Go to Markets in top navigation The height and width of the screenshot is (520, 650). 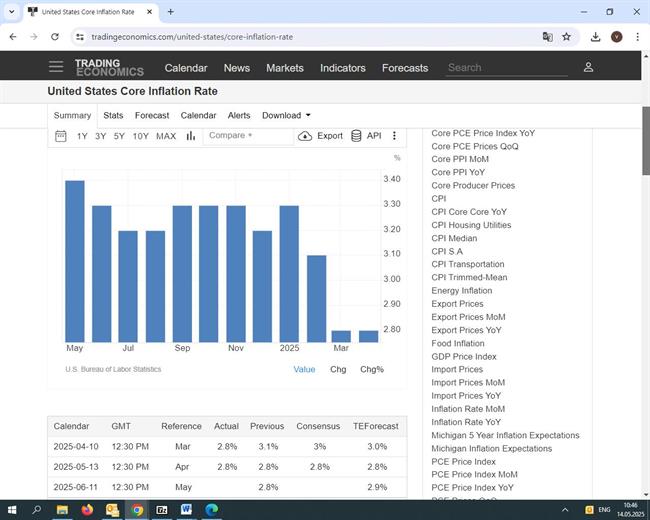tap(285, 68)
